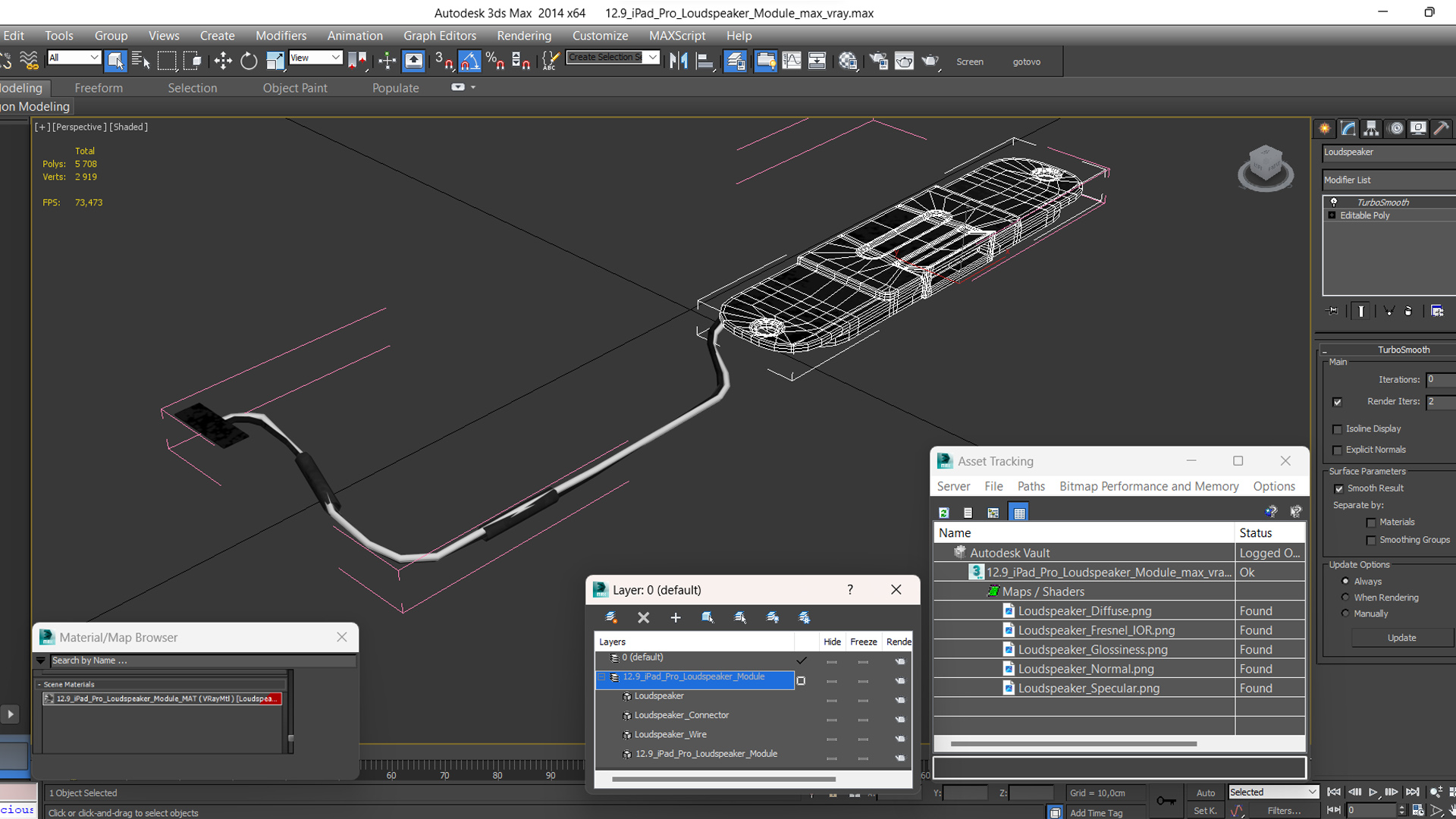Enable Separate by Smoothing Groups checkbox
The width and height of the screenshot is (1456, 819).
[x=1371, y=541]
